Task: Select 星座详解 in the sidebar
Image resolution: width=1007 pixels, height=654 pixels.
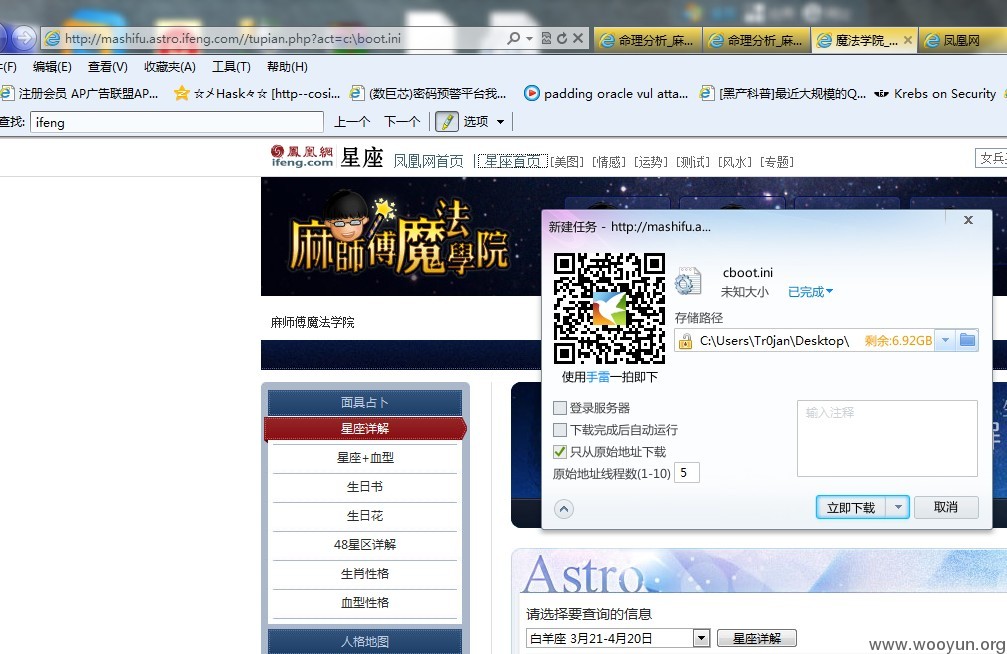Action: pyautogui.click(x=365, y=429)
